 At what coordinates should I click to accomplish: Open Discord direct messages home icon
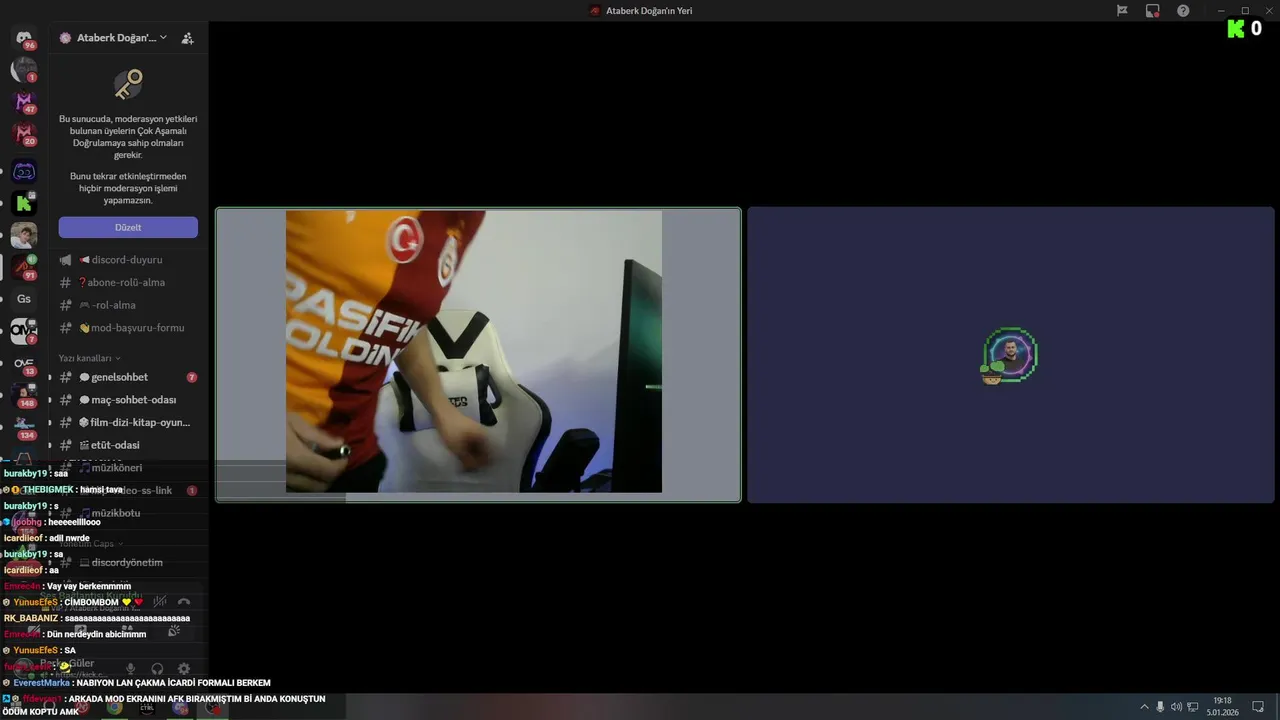(24, 38)
